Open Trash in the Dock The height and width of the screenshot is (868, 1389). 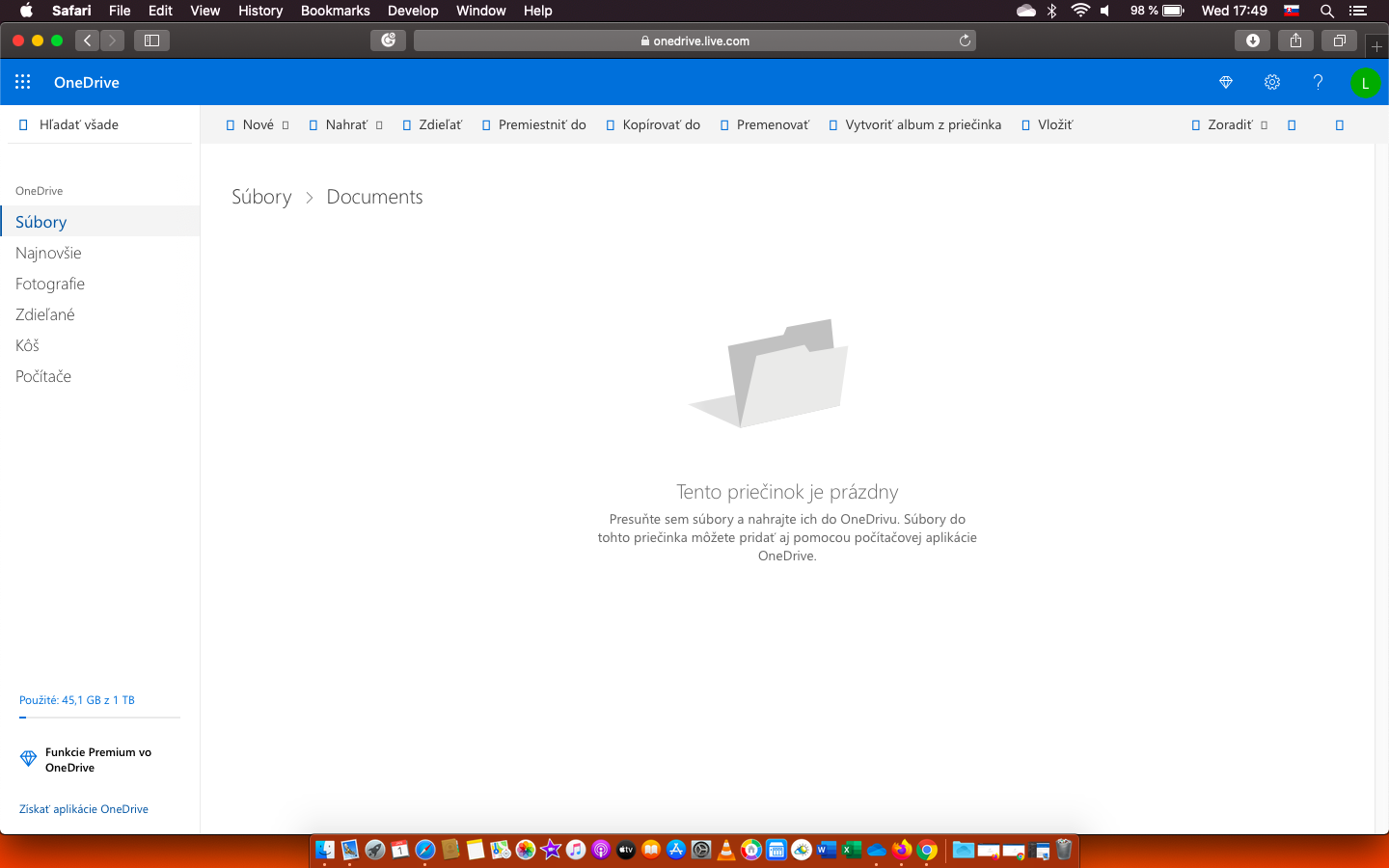[x=1064, y=850]
